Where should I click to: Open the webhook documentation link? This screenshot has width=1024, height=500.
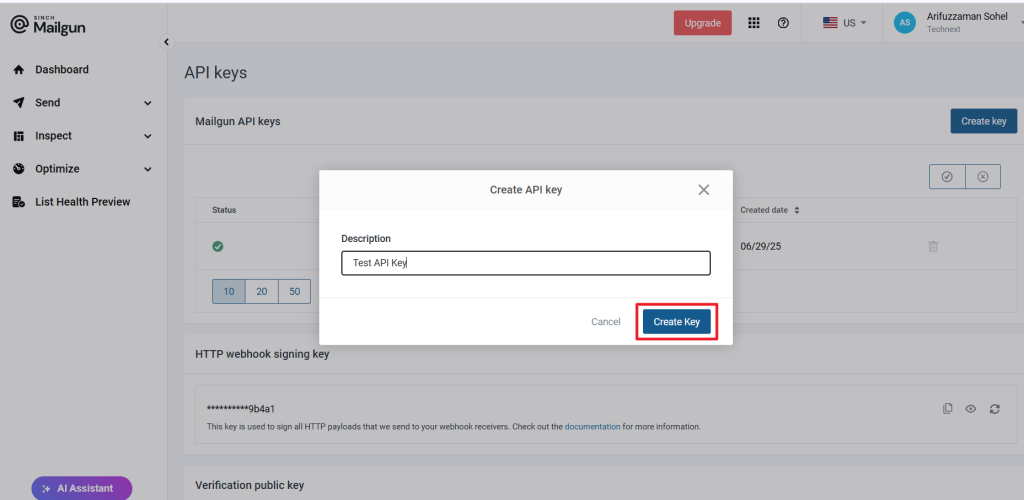tap(592, 427)
